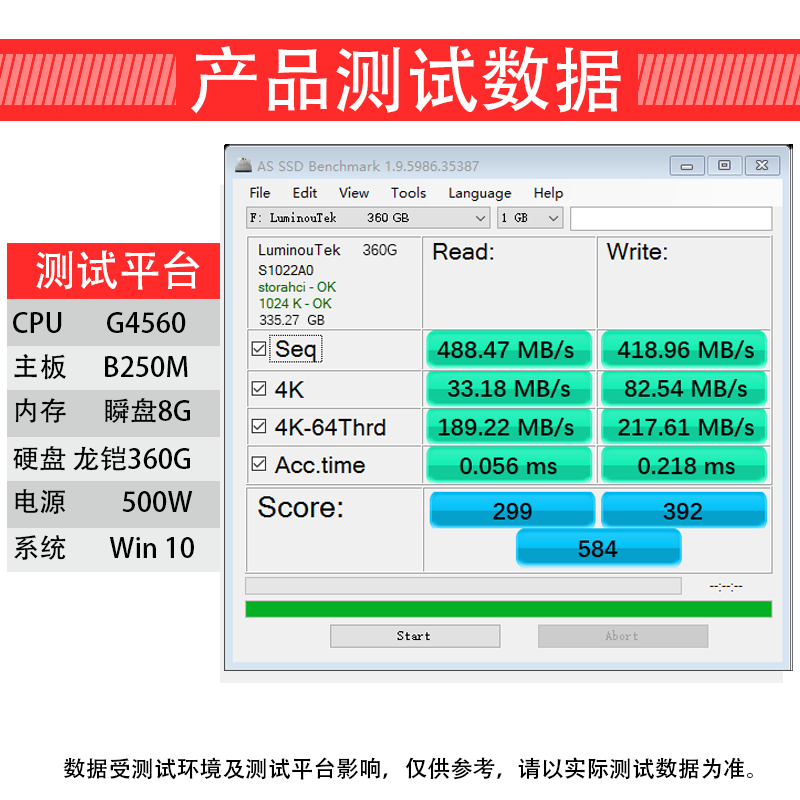The height and width of the screenshot is (800, 800).
Task: Click the storahci - OK status text
Action: click(x=297, y=287)
